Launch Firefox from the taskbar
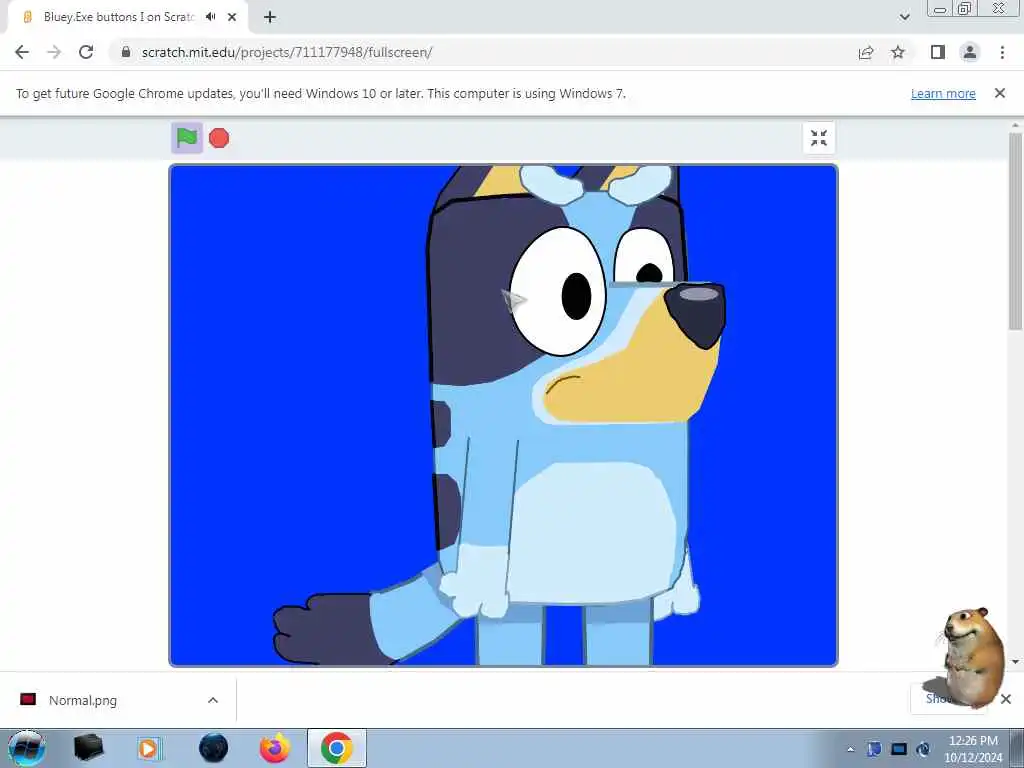This screenshot has width=1024, height=768. point(275,748)
